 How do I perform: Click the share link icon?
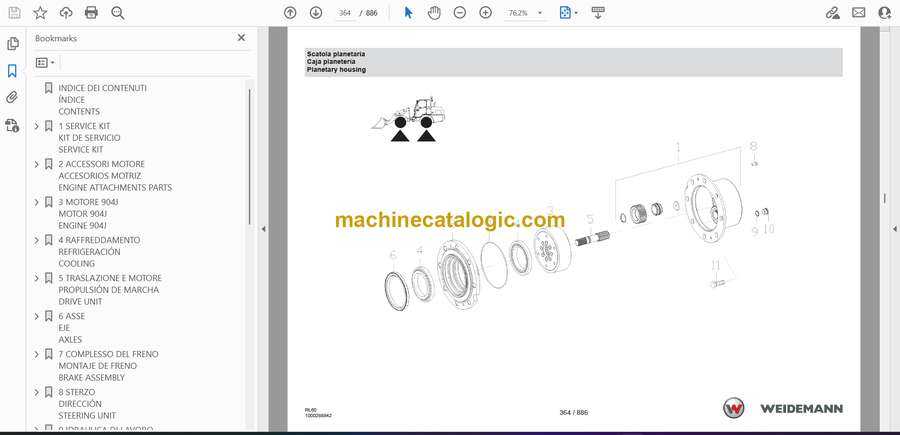pos(832,13)
